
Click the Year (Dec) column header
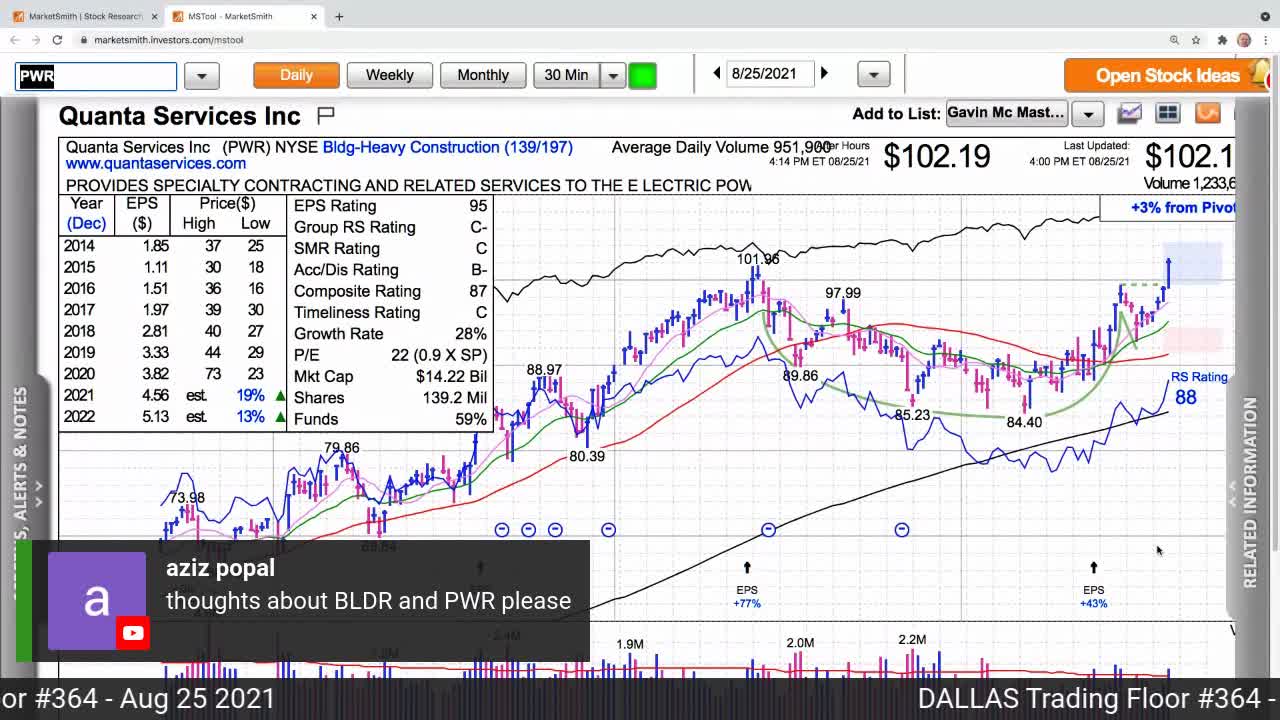pyautogui.click(x=86, y=213)
